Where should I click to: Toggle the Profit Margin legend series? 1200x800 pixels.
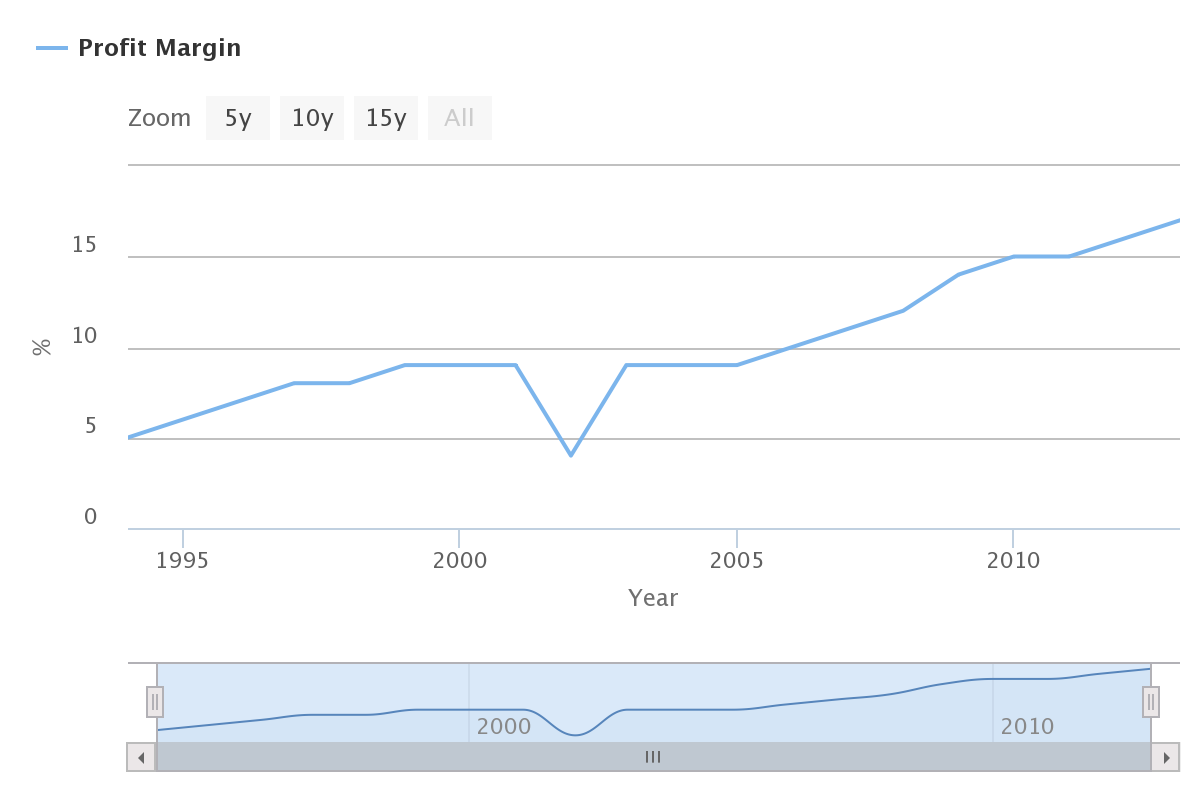click(159, 48)
